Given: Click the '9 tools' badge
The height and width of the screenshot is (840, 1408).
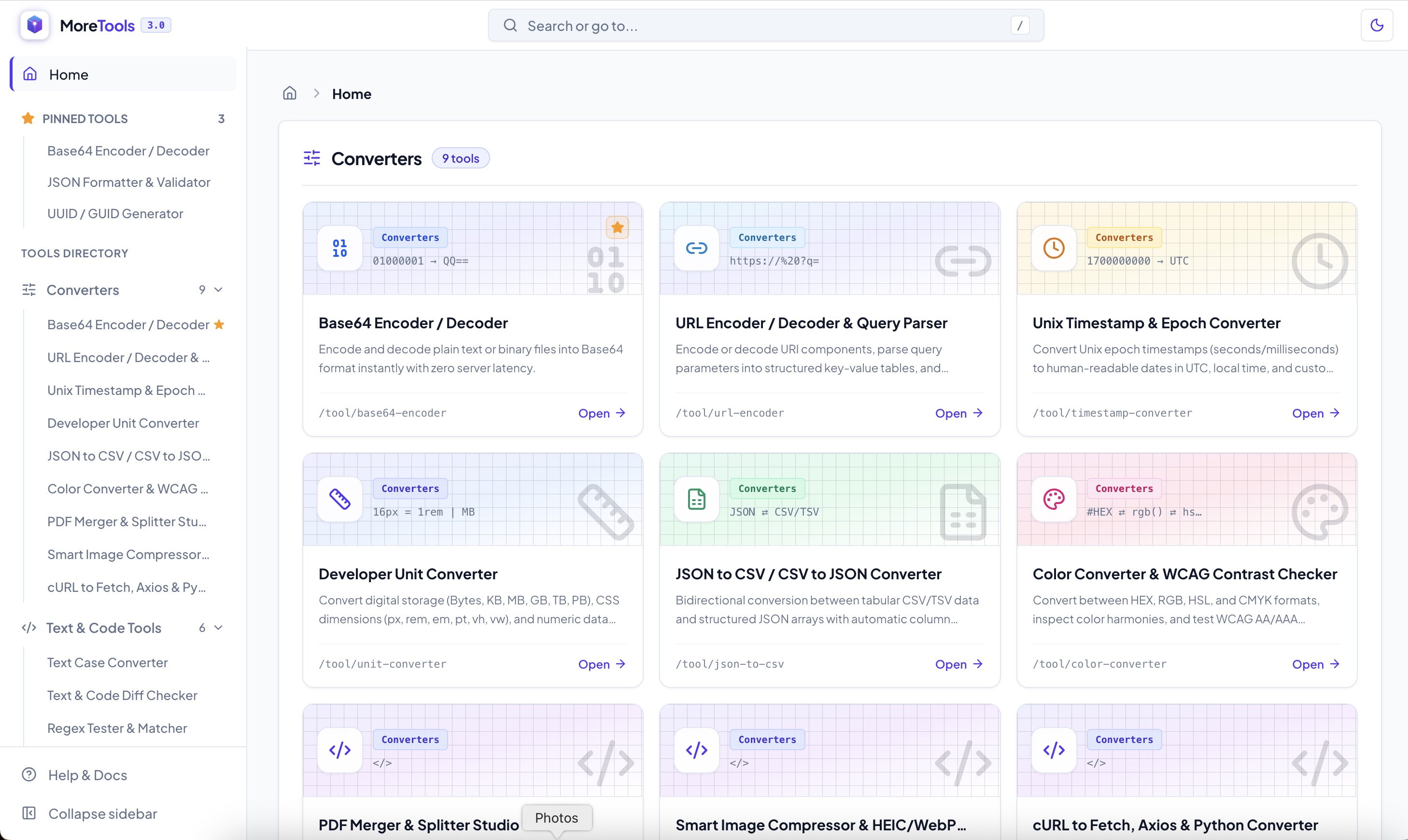Looking at the screenshot, I should pos(460,158).
